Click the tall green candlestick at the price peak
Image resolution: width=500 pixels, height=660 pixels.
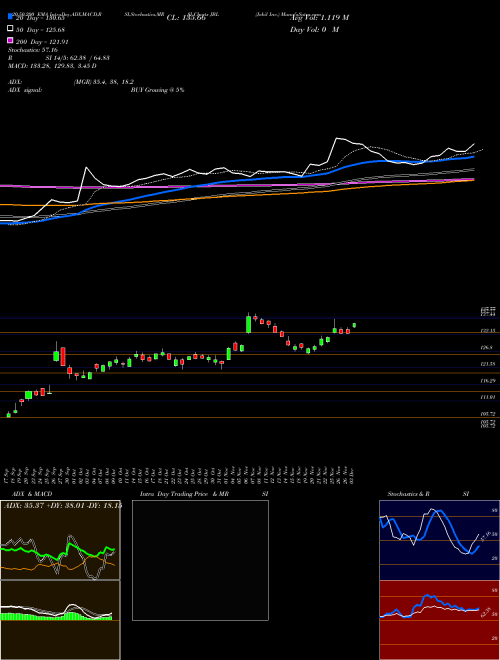[249, 324]
